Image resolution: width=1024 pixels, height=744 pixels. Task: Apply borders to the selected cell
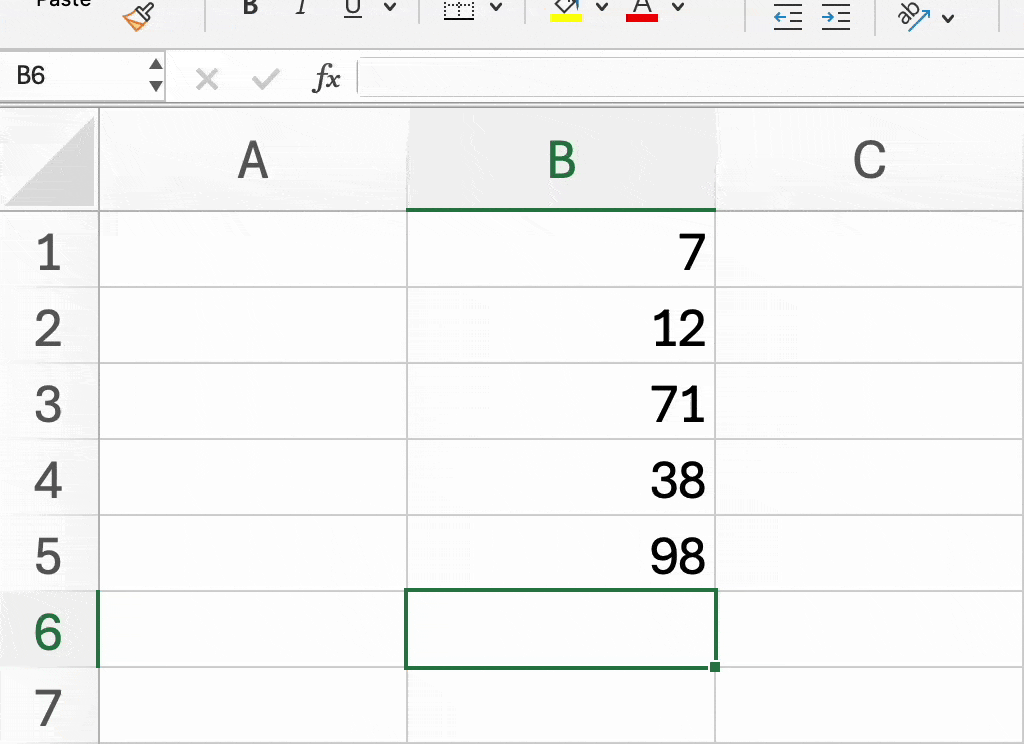[x=458, y=10]
